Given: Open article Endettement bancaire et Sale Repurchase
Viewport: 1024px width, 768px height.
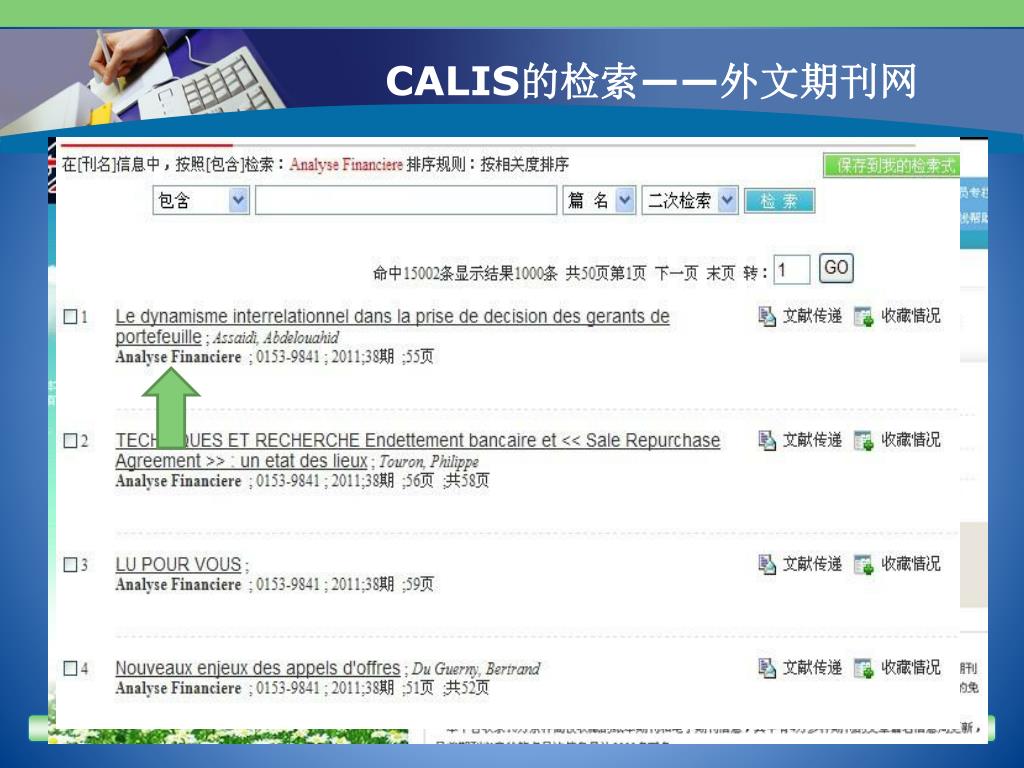Looking at the screenshot, I should [418, 450].
